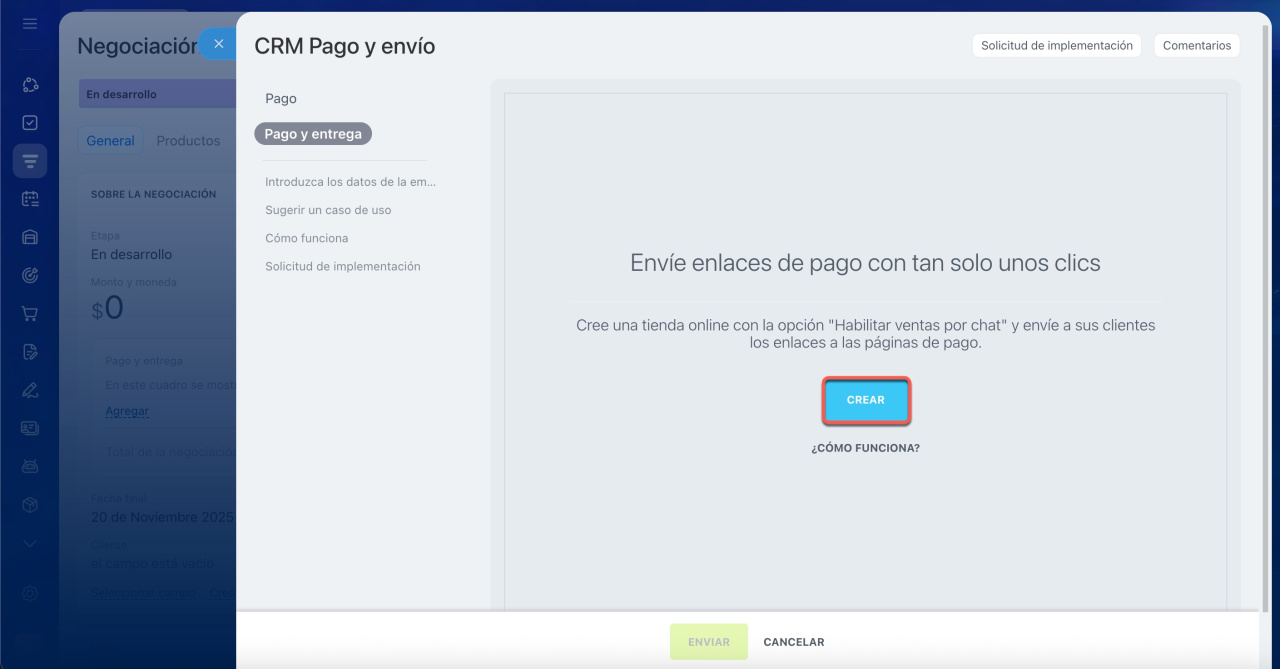Screen dimensions: 1280x669
Task: Close the CRM Pago y envío slider
Action: pyautogui.click(x=218, y=44)
